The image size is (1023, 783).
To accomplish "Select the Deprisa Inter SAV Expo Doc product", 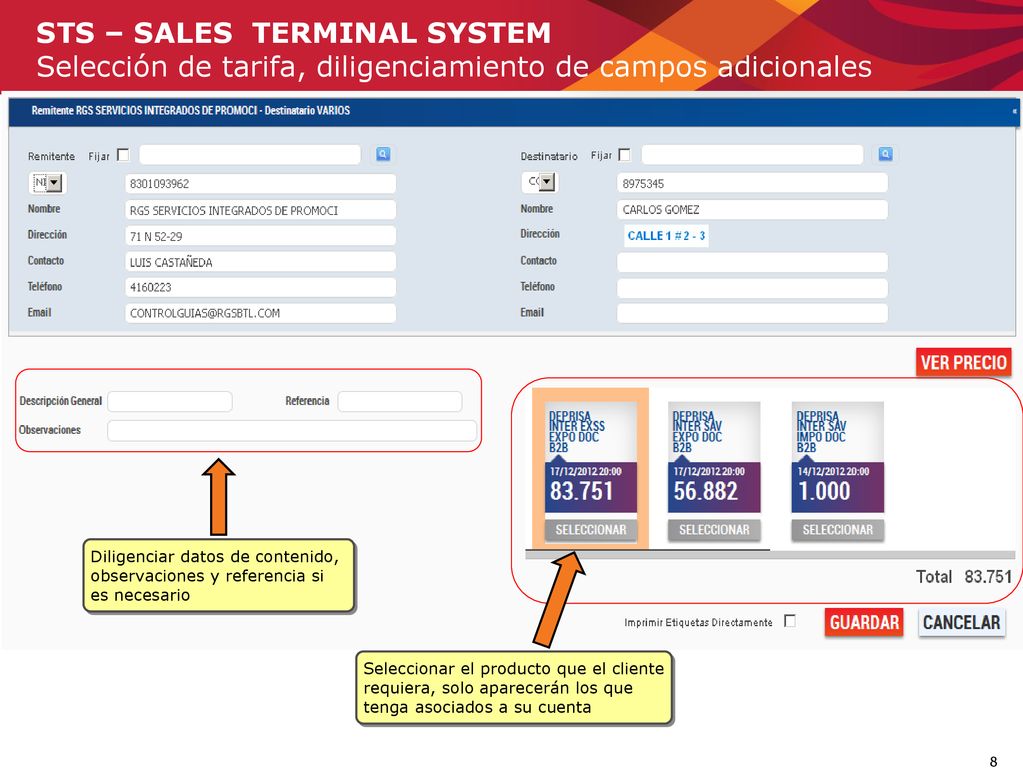I will [714, 530].
